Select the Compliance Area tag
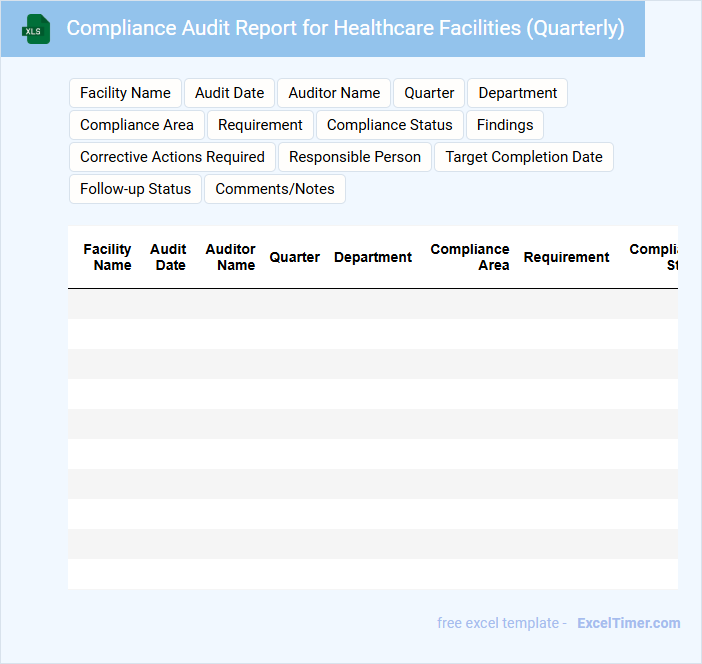 (137, 125)
